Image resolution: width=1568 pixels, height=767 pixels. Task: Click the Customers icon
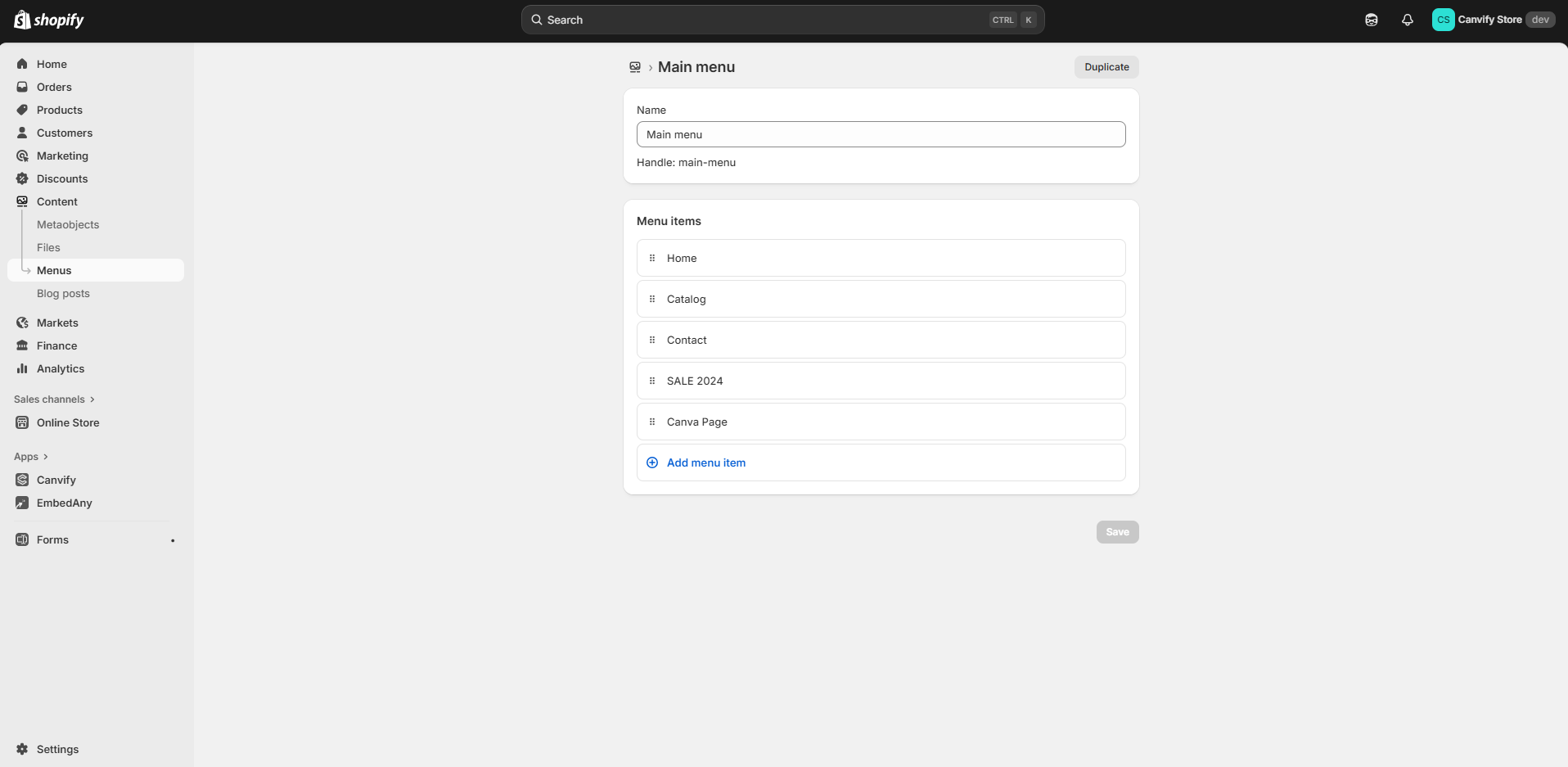pyautogui.click(x=22, y=133)
